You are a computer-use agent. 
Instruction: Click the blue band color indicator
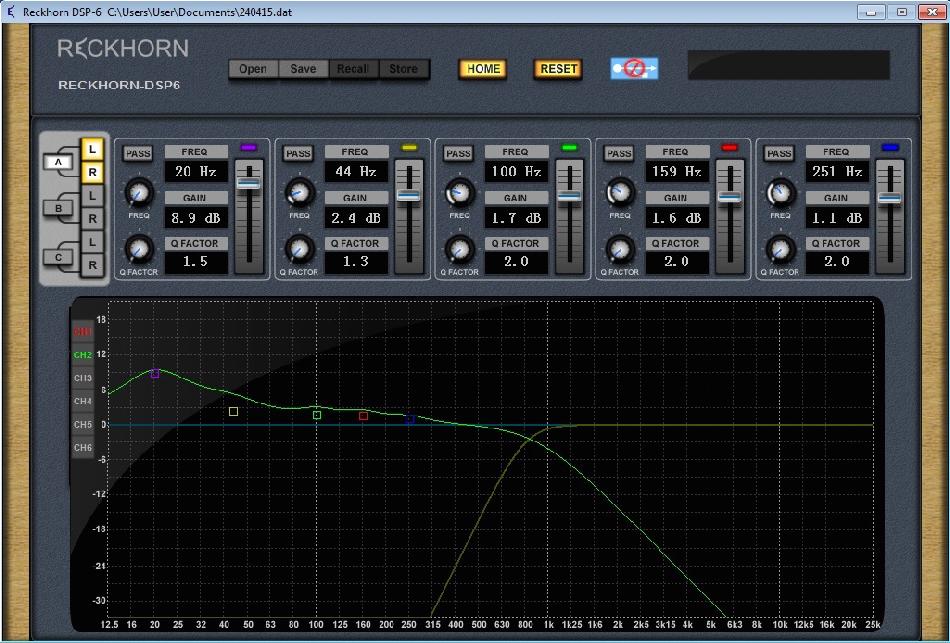coord(890,147)
